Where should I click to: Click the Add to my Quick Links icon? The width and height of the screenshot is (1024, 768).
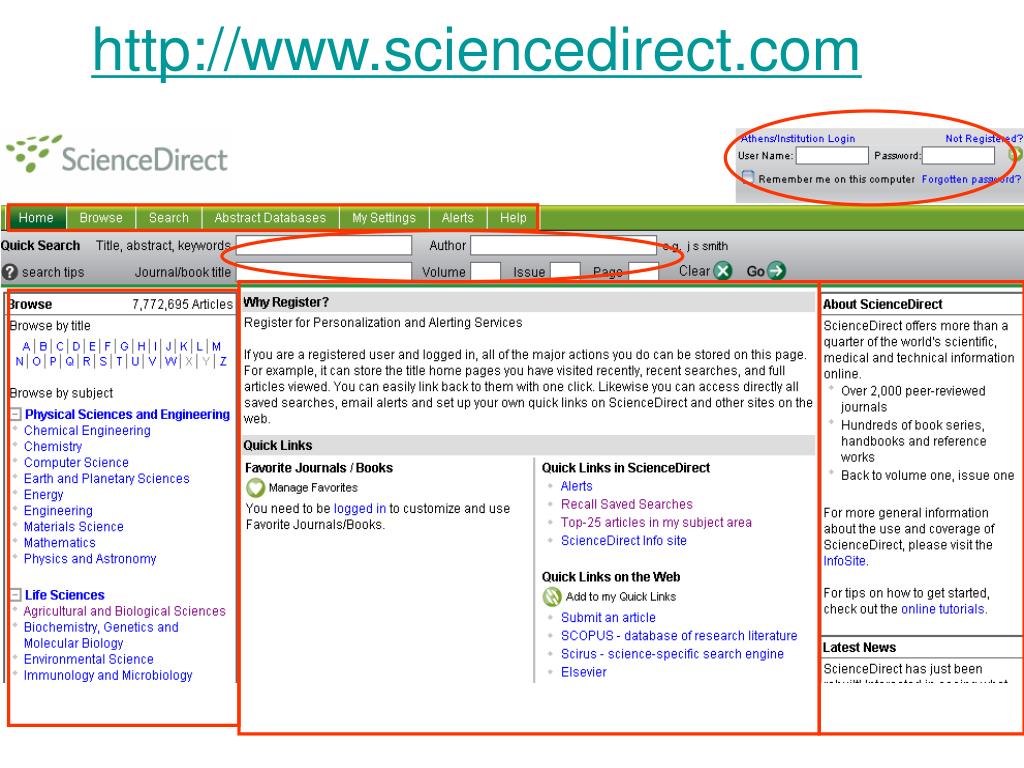552,596
